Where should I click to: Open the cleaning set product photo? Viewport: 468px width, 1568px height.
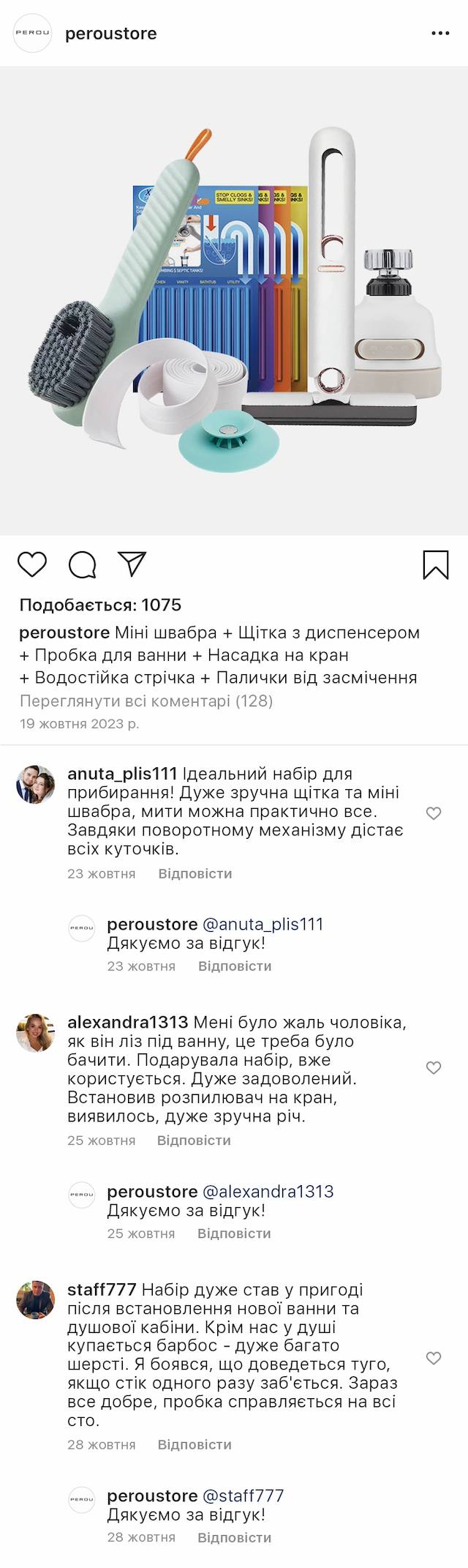234,300
